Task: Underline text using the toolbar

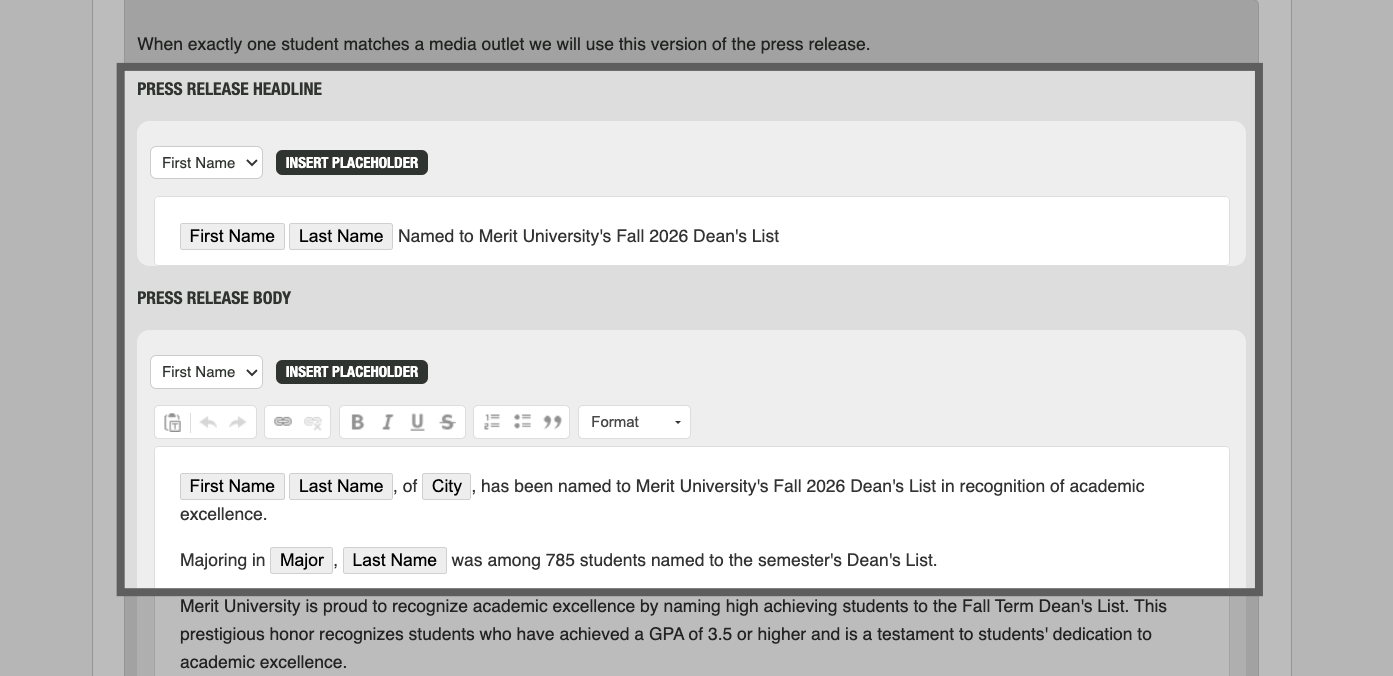Action: (417, 421)
